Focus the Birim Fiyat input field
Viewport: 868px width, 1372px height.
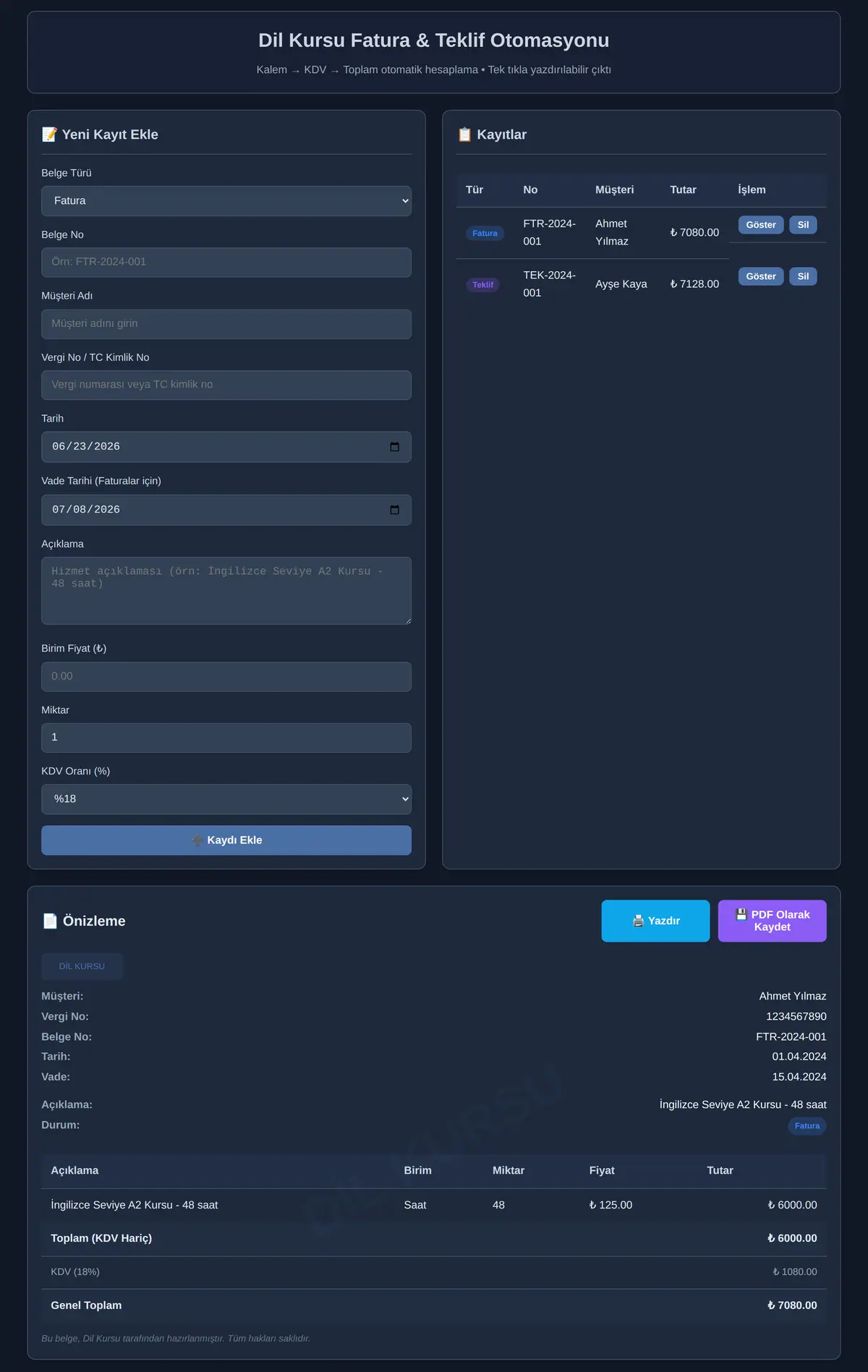(226, 676)
